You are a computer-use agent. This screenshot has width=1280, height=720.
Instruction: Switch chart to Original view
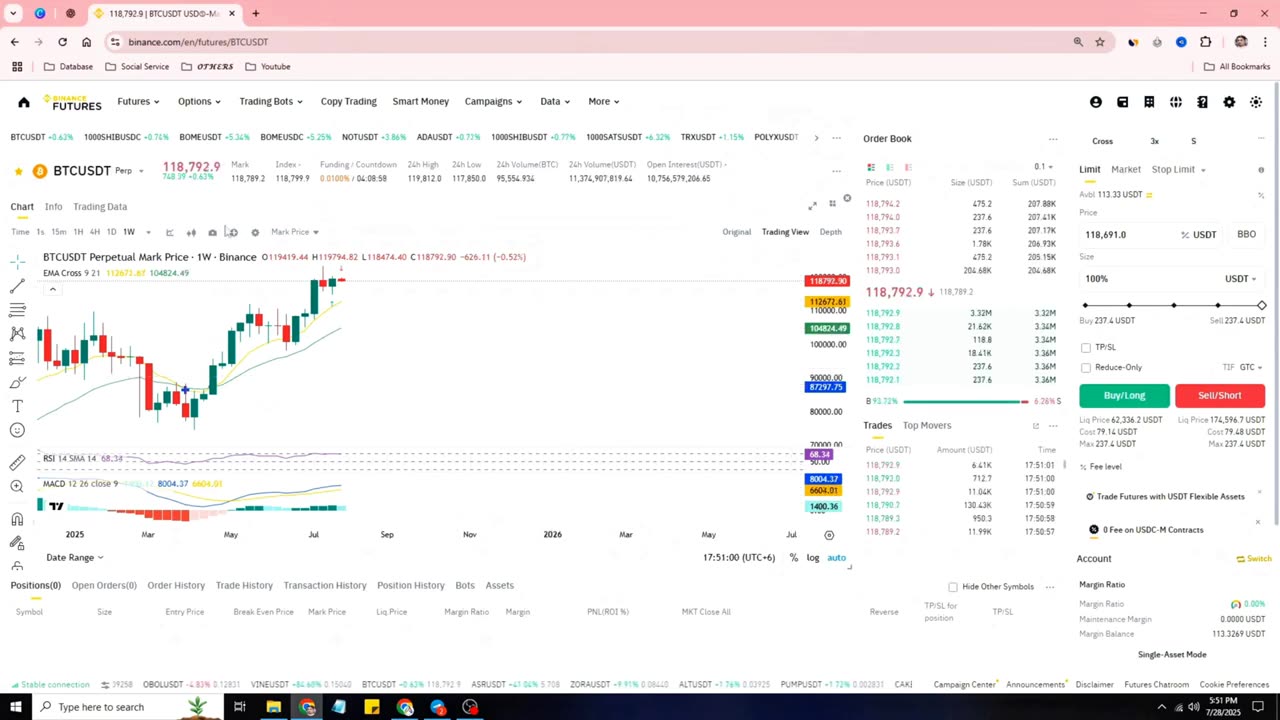736,232
